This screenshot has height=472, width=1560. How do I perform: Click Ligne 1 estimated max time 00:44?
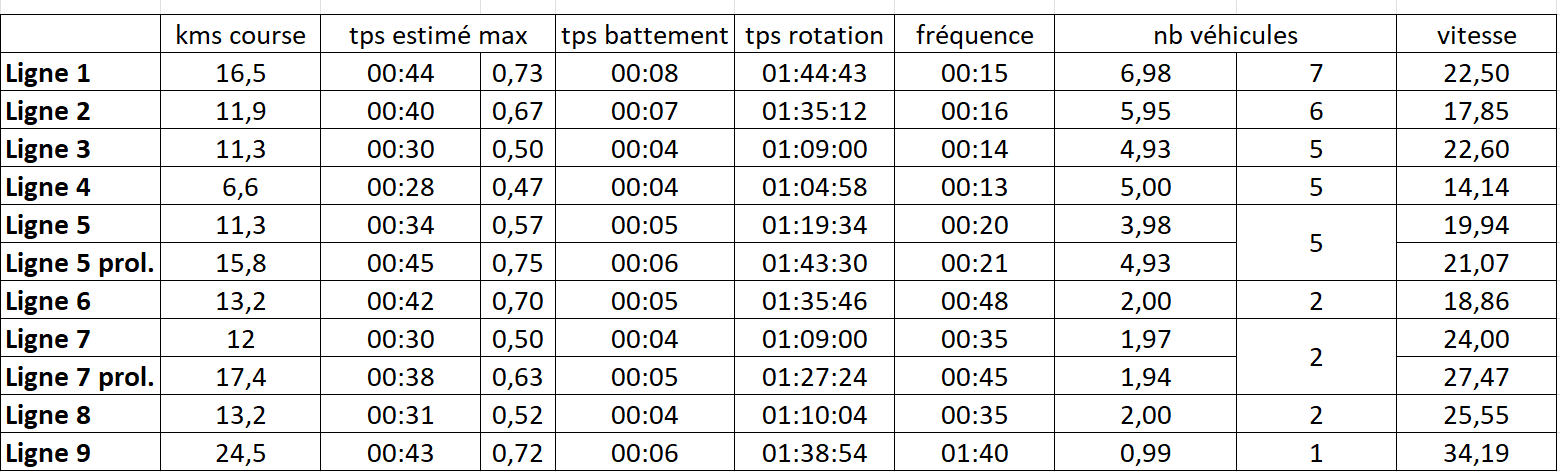(400, 73)
